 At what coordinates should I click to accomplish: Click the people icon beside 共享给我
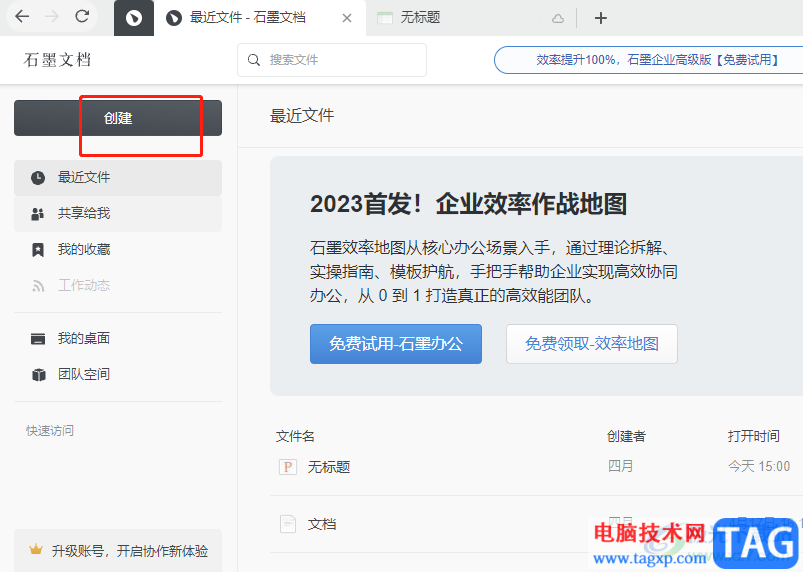click(x=38, y=214)
